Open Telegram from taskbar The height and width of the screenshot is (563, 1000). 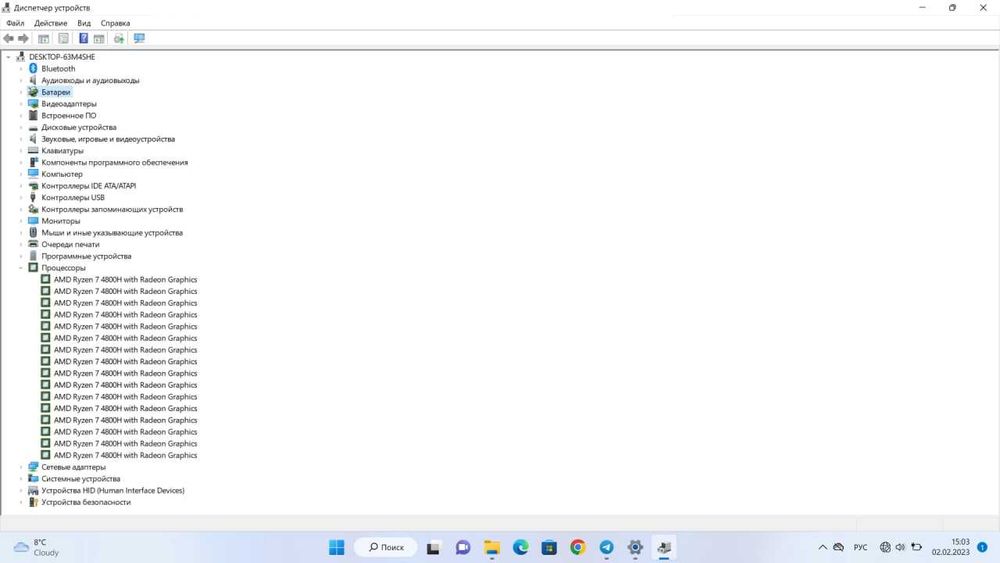point(607,547)
